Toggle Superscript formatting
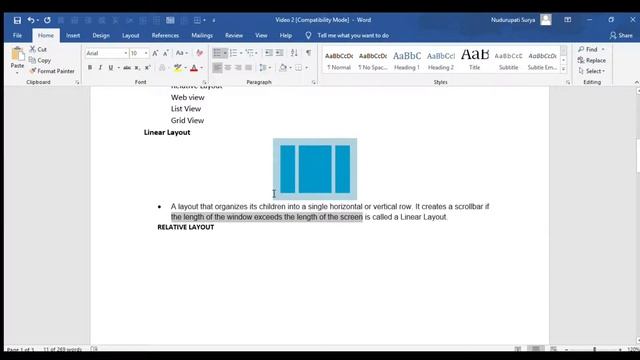This screenshot has height=360, width=640. [148, 68]
